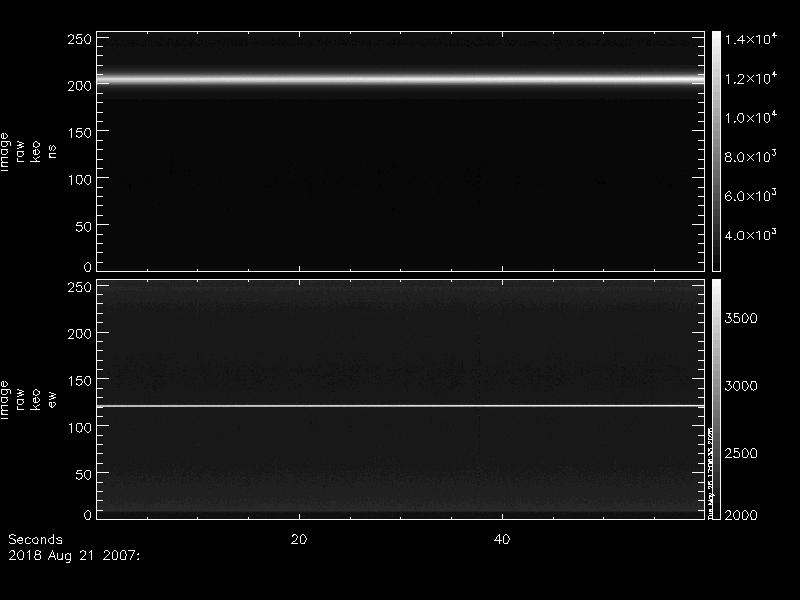Click the 2018 Aug 21 2007: timestamp
The width and height of the screenshot is (800, 600).
[x=74, y=556]
